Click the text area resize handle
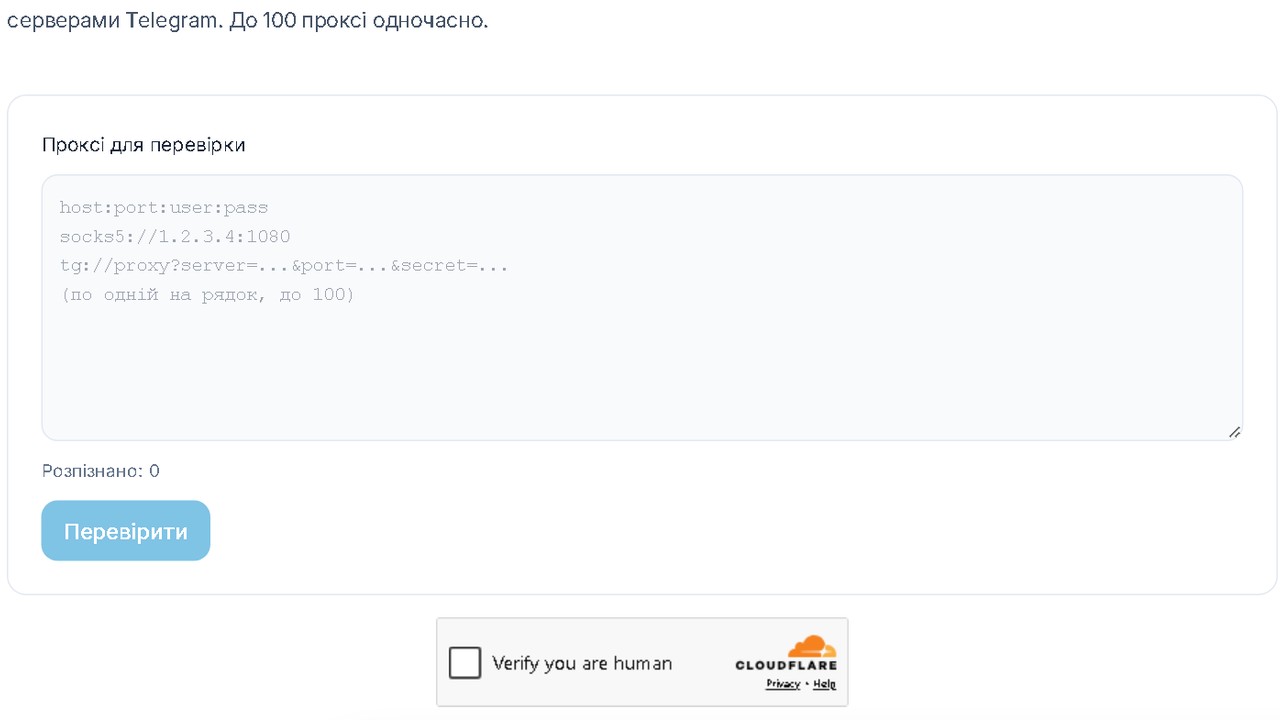Viewport: 1280px width, 720px height. click(x=1234, y=432)
